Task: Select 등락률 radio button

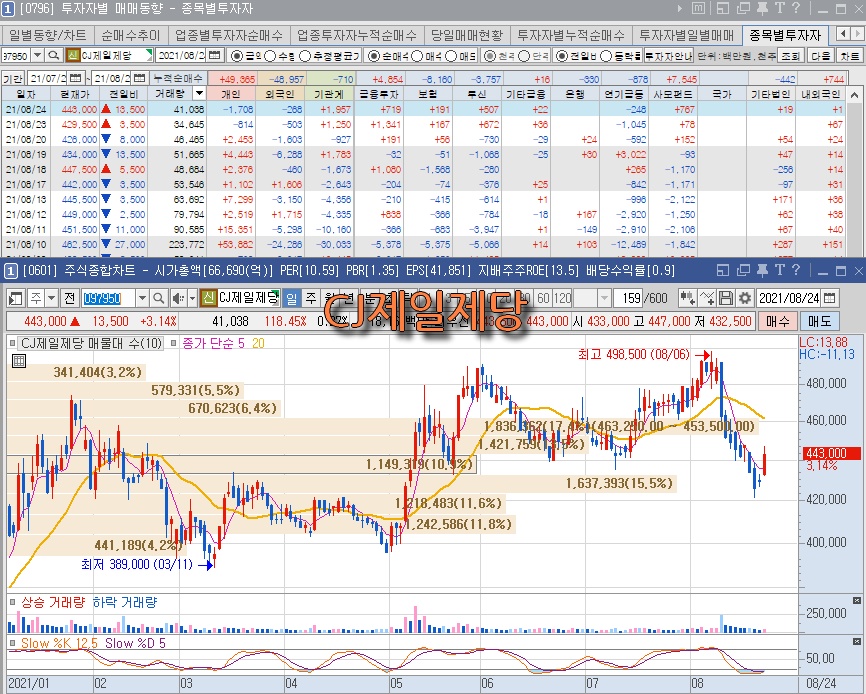Action: coord(606,56)
